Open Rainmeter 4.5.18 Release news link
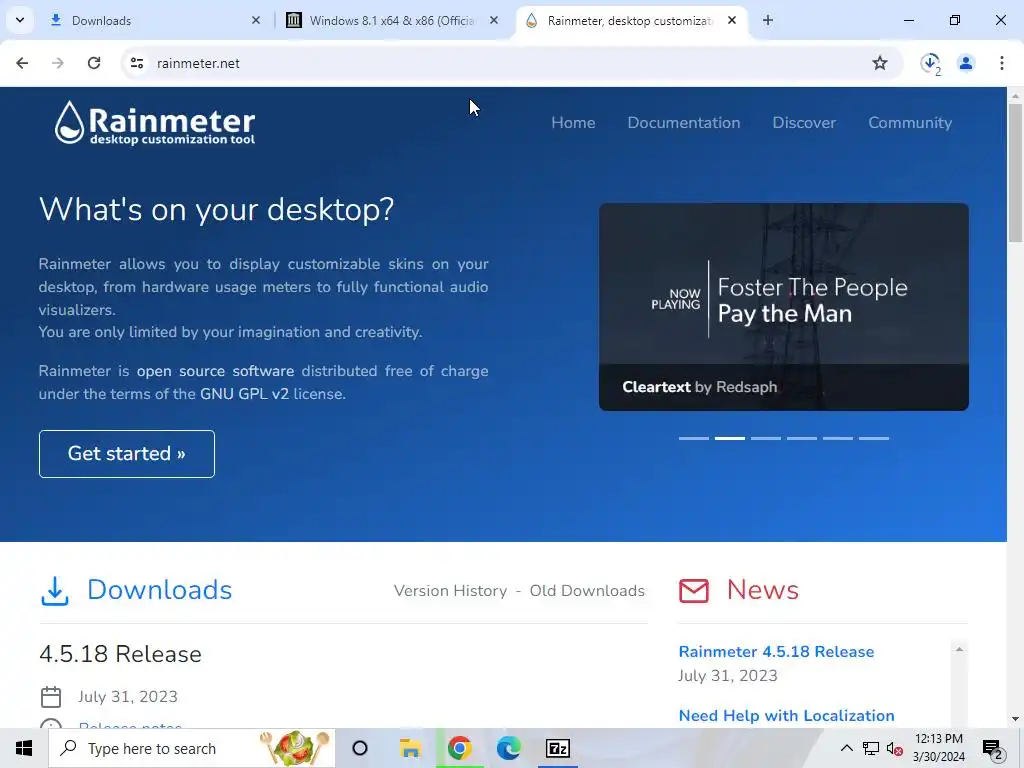Viewport: 1024px width, 768px height. pos(776,652)
